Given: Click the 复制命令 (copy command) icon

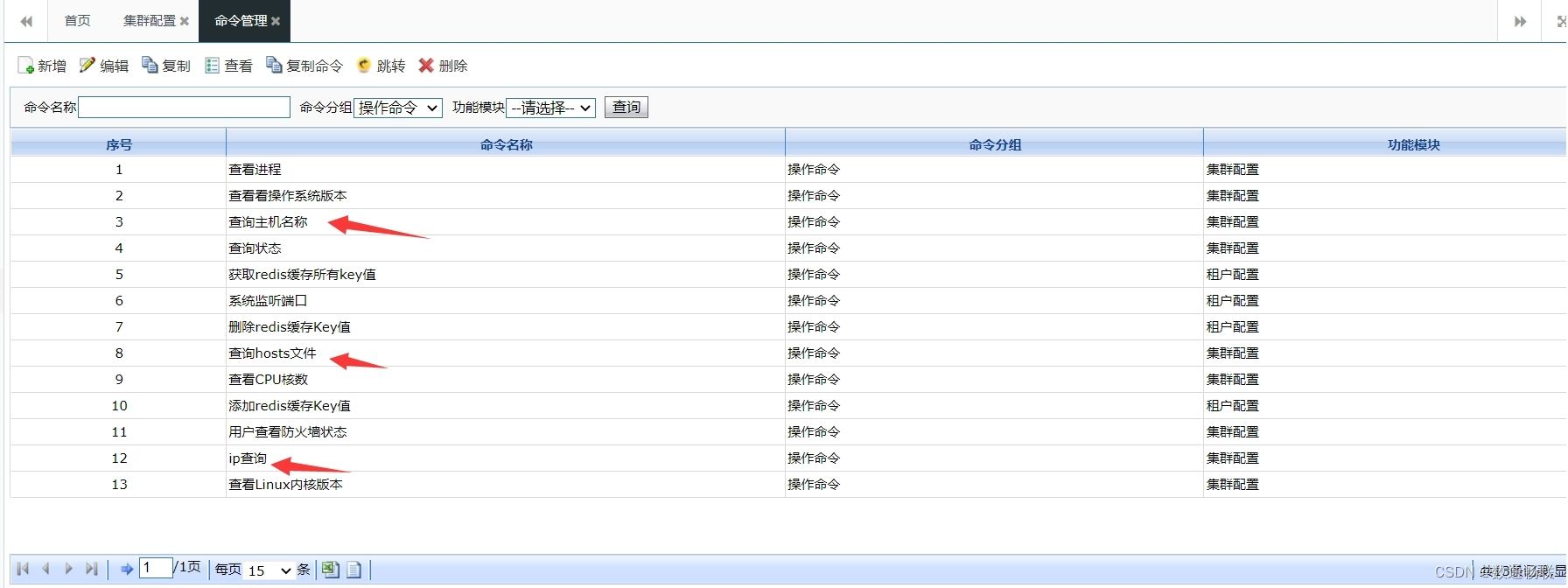Looking at the screenshot, I should coord(274,65).
